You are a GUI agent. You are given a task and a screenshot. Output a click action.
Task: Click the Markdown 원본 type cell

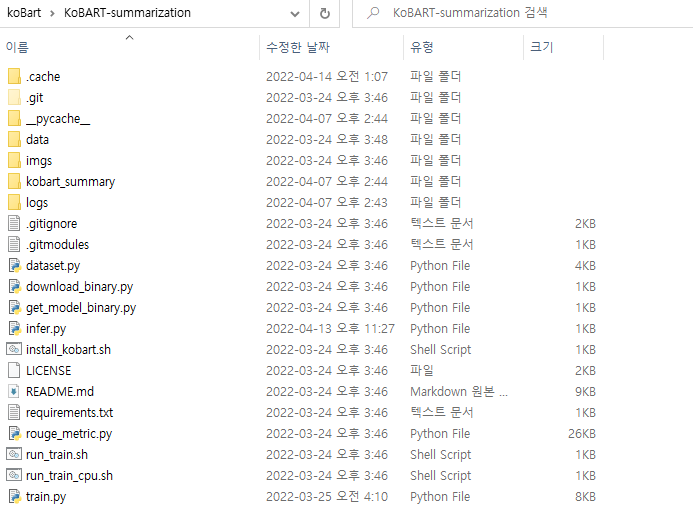click(x=459, y=392)
